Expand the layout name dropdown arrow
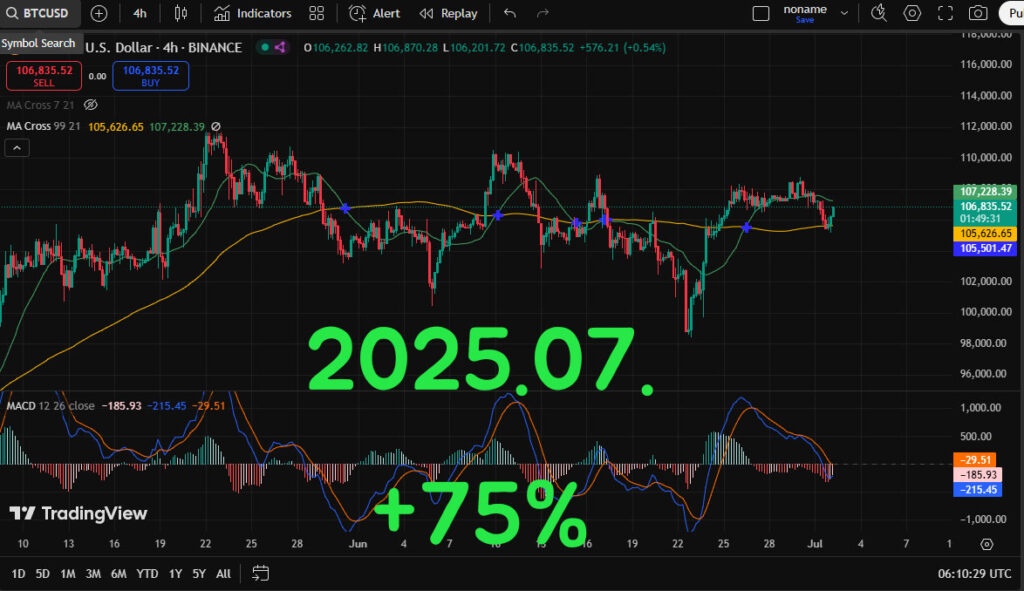Screen dimensions: 1024x591 [x=844, y=13]
